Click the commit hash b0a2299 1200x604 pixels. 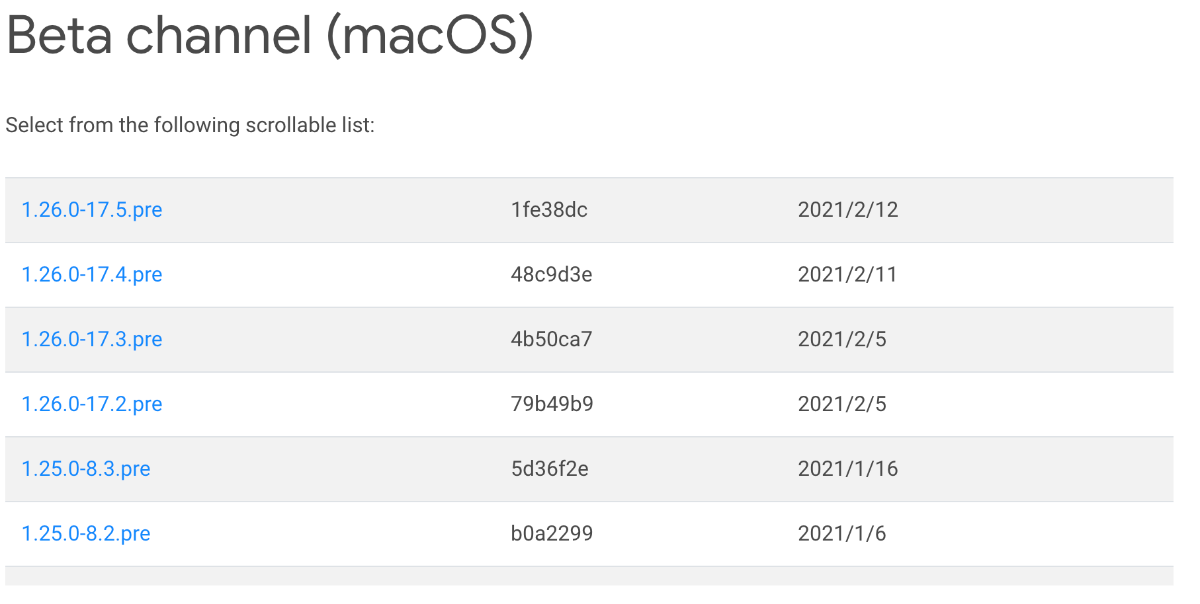551,533
